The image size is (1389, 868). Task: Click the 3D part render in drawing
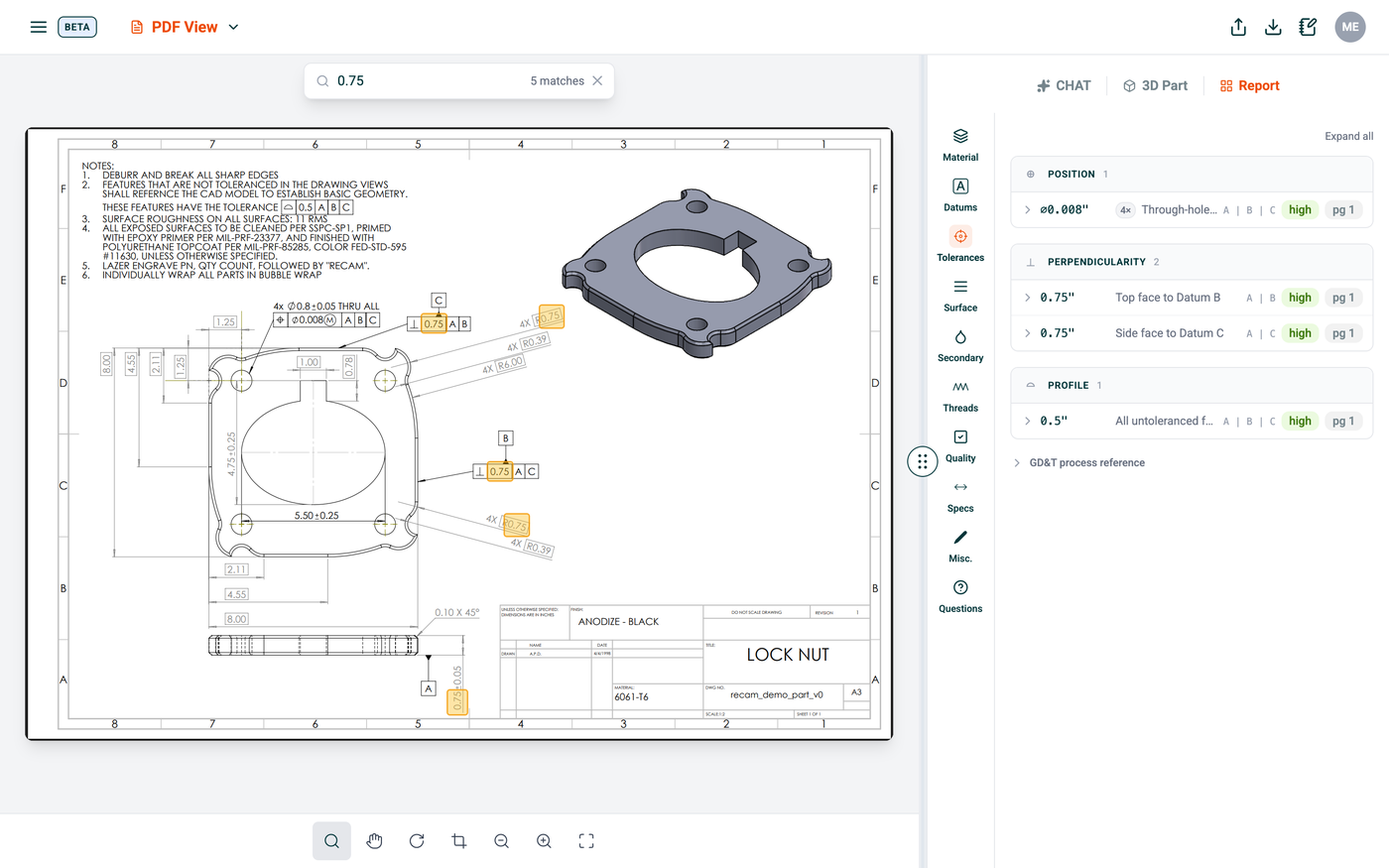[697, 273]
